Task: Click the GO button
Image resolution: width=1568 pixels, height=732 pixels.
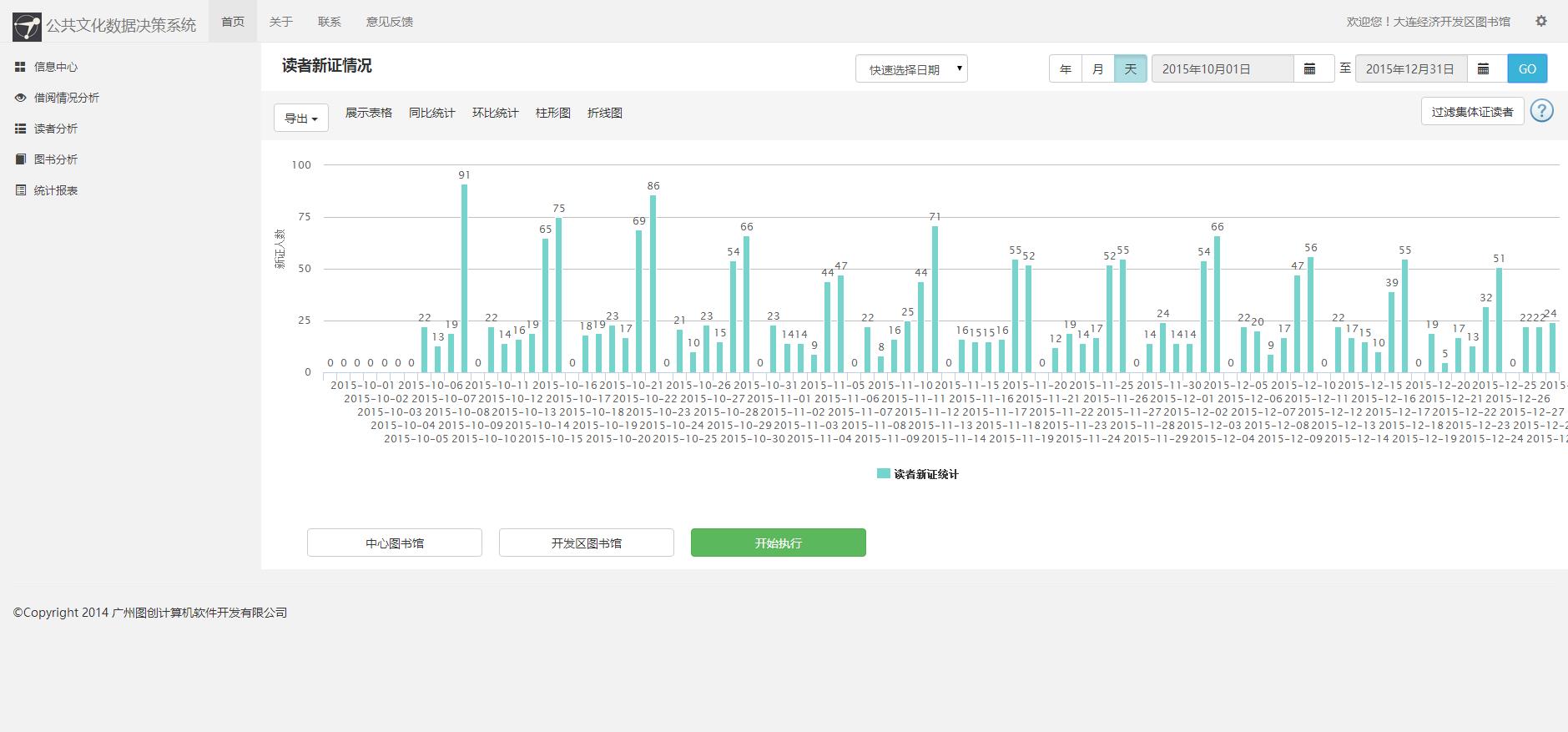Action: click(1527, 68)
